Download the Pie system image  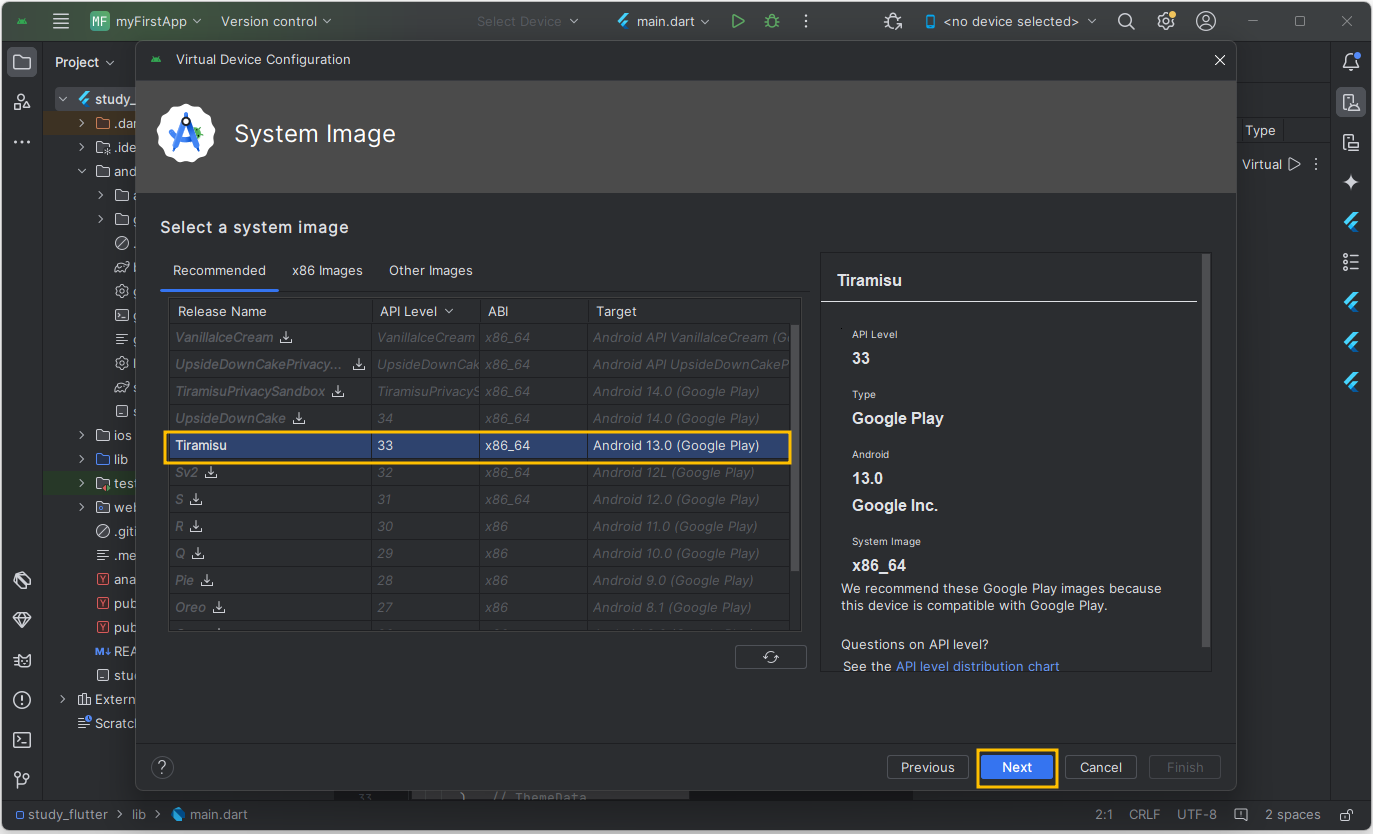(207, 580)
